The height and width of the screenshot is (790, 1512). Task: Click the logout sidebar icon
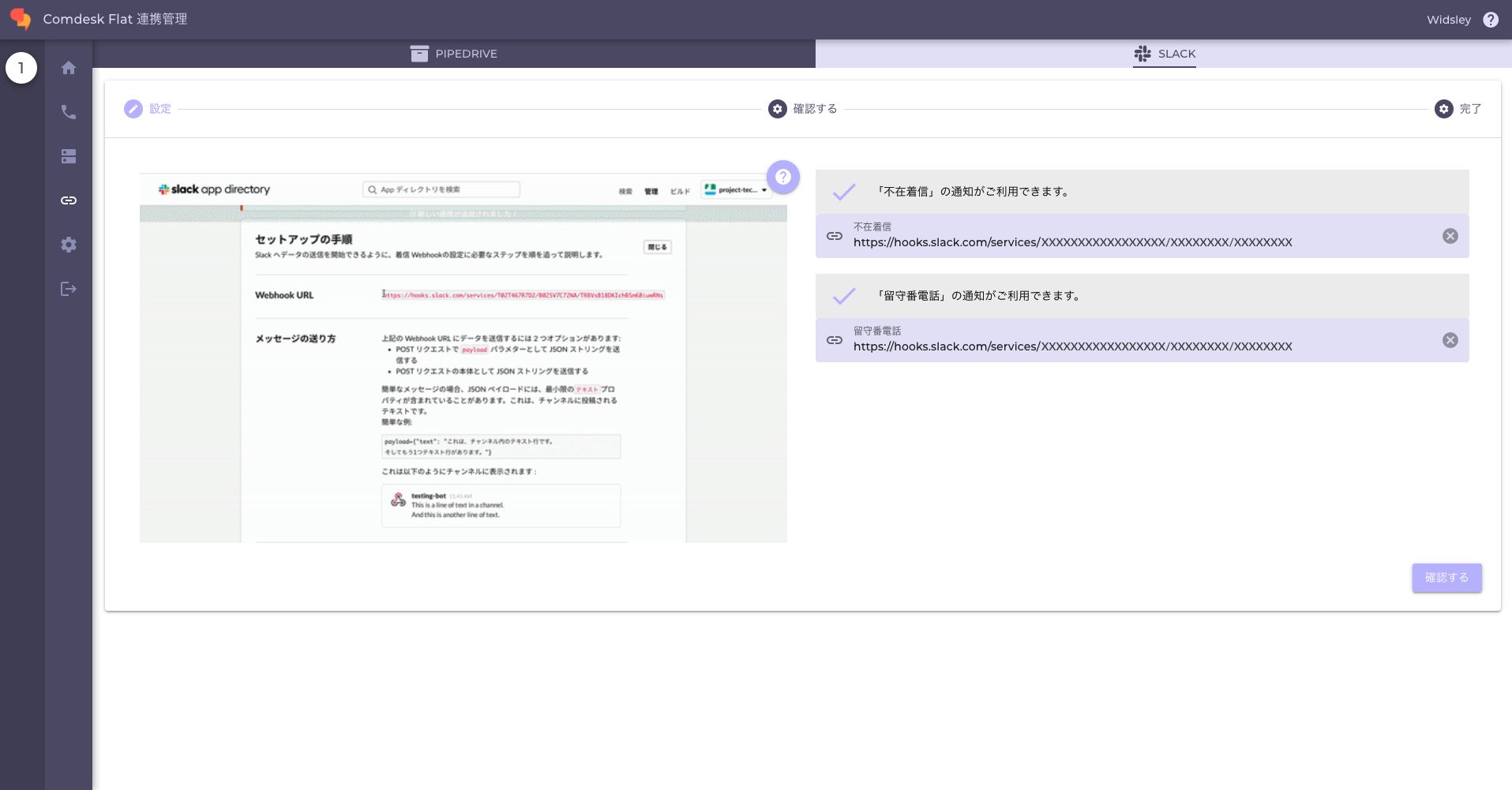click(69, 289)
